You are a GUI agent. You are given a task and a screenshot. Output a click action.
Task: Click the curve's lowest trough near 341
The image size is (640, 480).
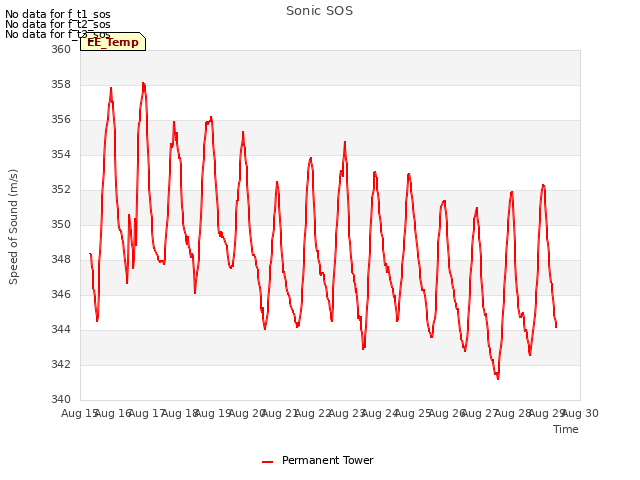(x=498, y=378)
